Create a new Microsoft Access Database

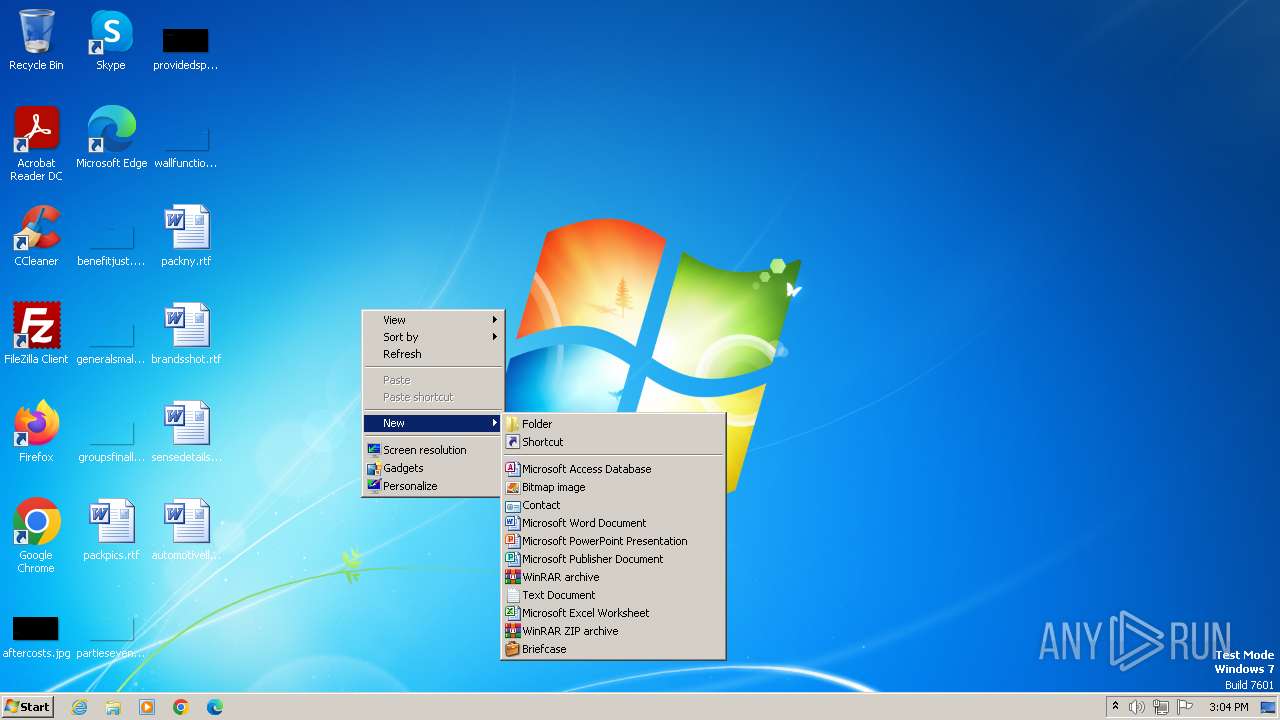coord(613,469)
